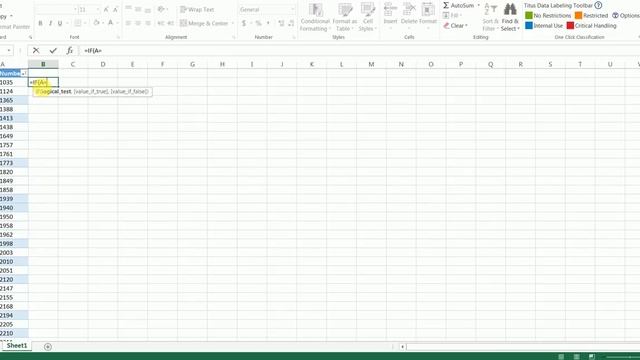Apply Percent Style number format
This screenshot has width=640, height=360.
(258, 23)
